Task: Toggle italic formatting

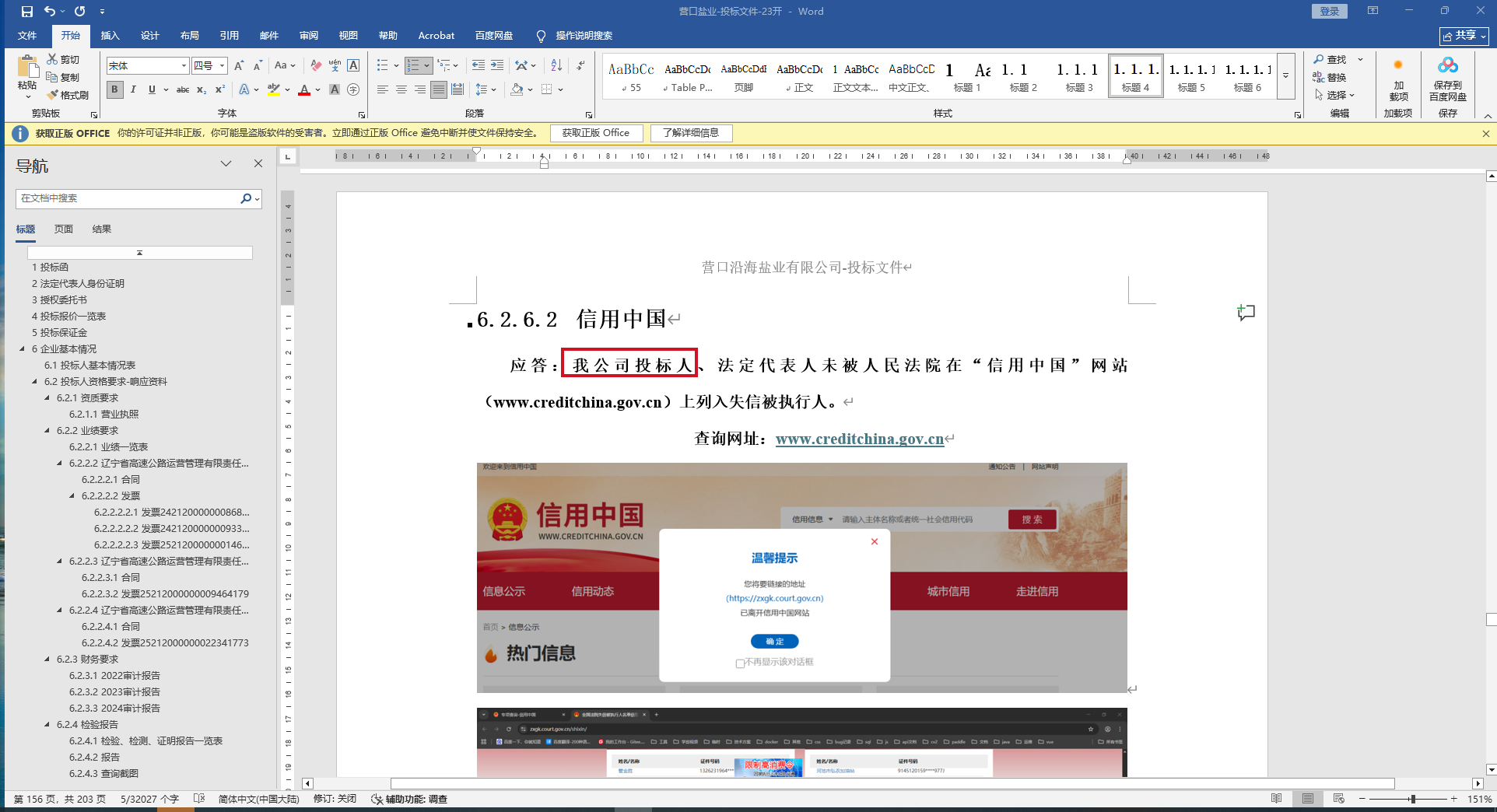Action: click(x=133, y=89)
